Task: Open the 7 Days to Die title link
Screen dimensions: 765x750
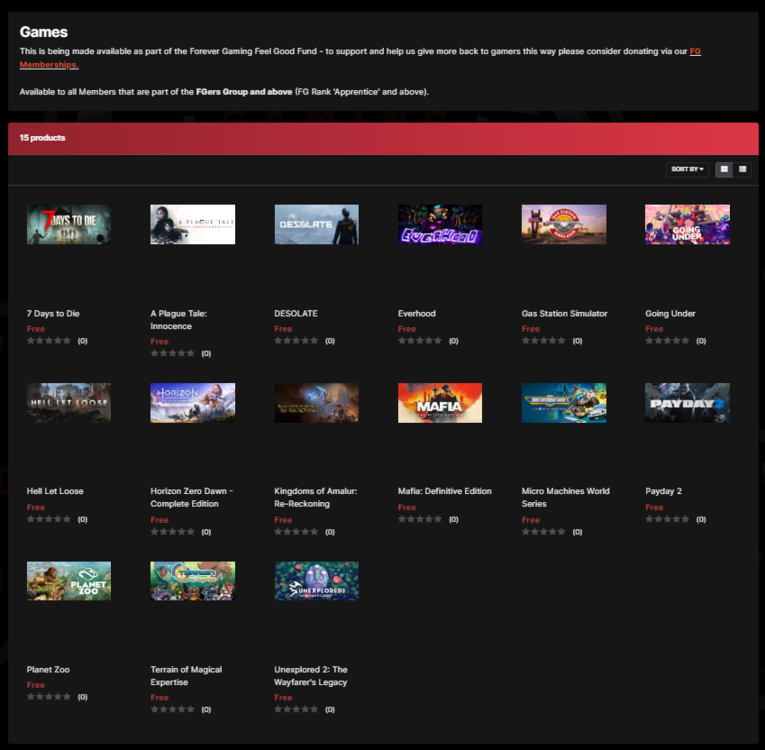Action: click(53, 313)
